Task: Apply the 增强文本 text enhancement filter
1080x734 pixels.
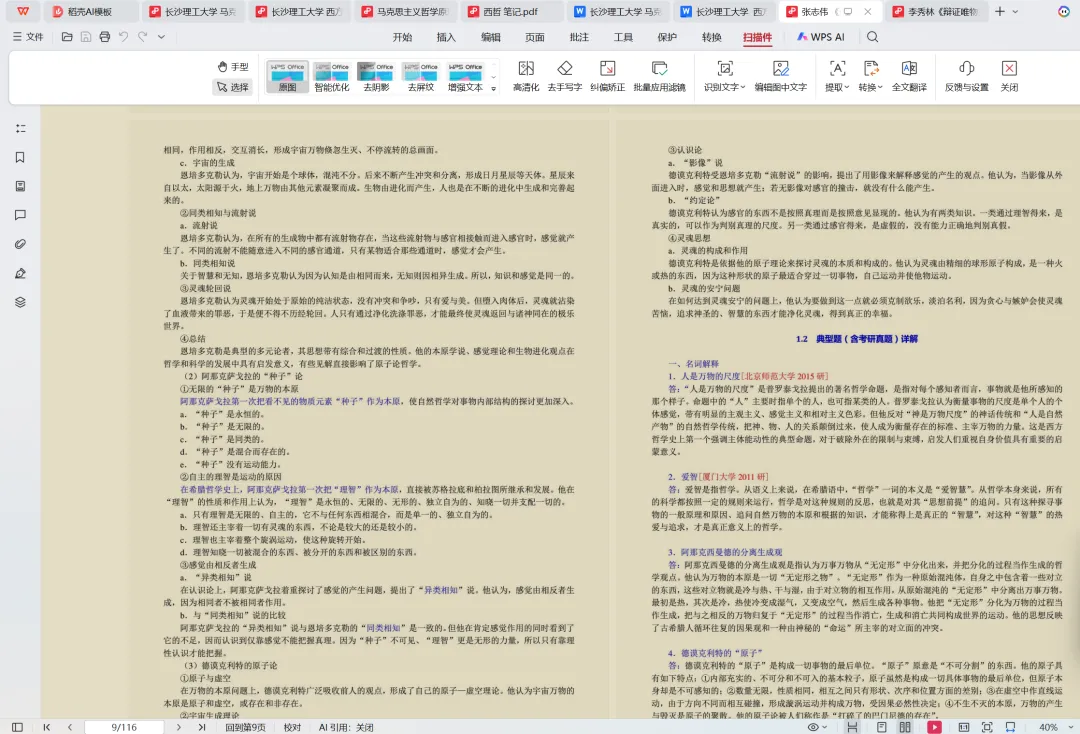Action: click(465, 76)
